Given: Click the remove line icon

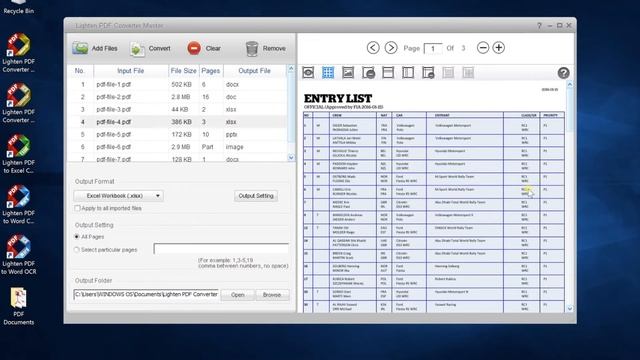Looking at the screenshot, I should pos(428,73).
